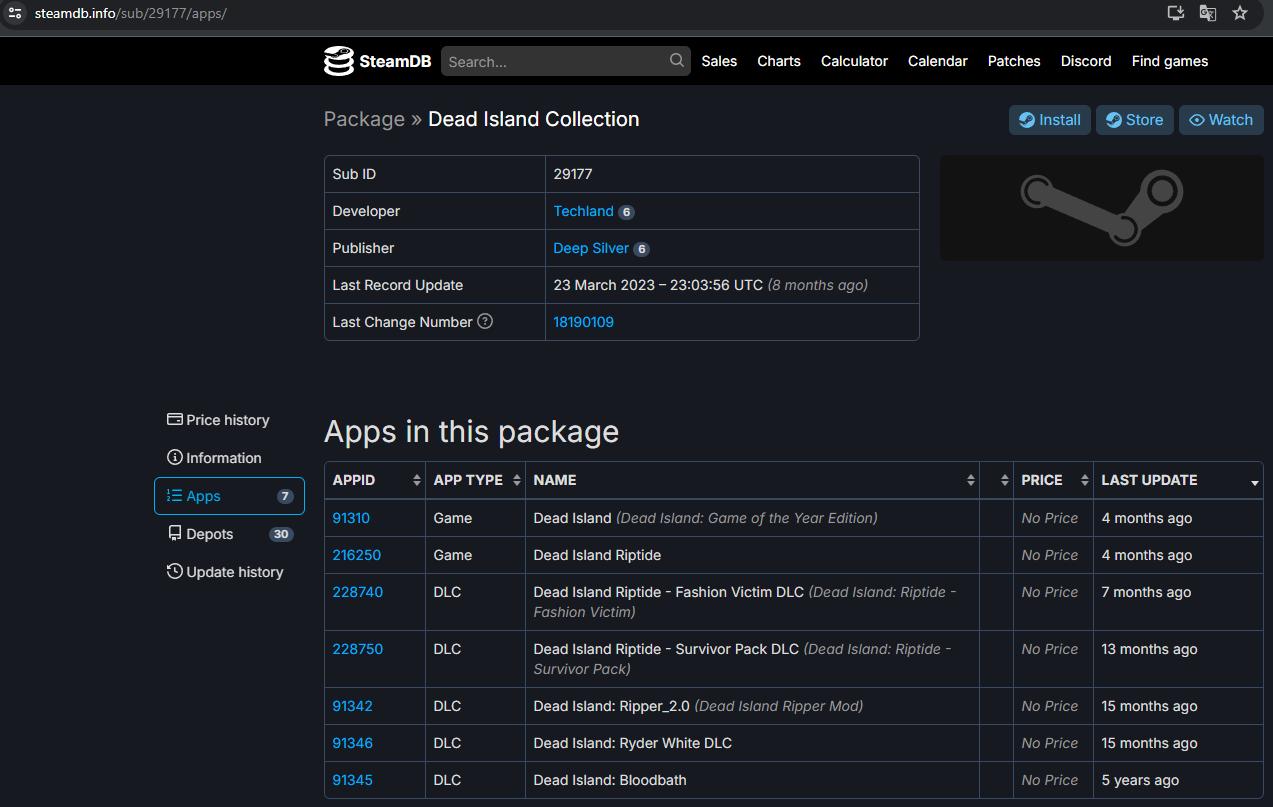Click Dead Island: Bloodbath name
The width and height of the screenshot is (1273, 807).
(x=610, y=780)
